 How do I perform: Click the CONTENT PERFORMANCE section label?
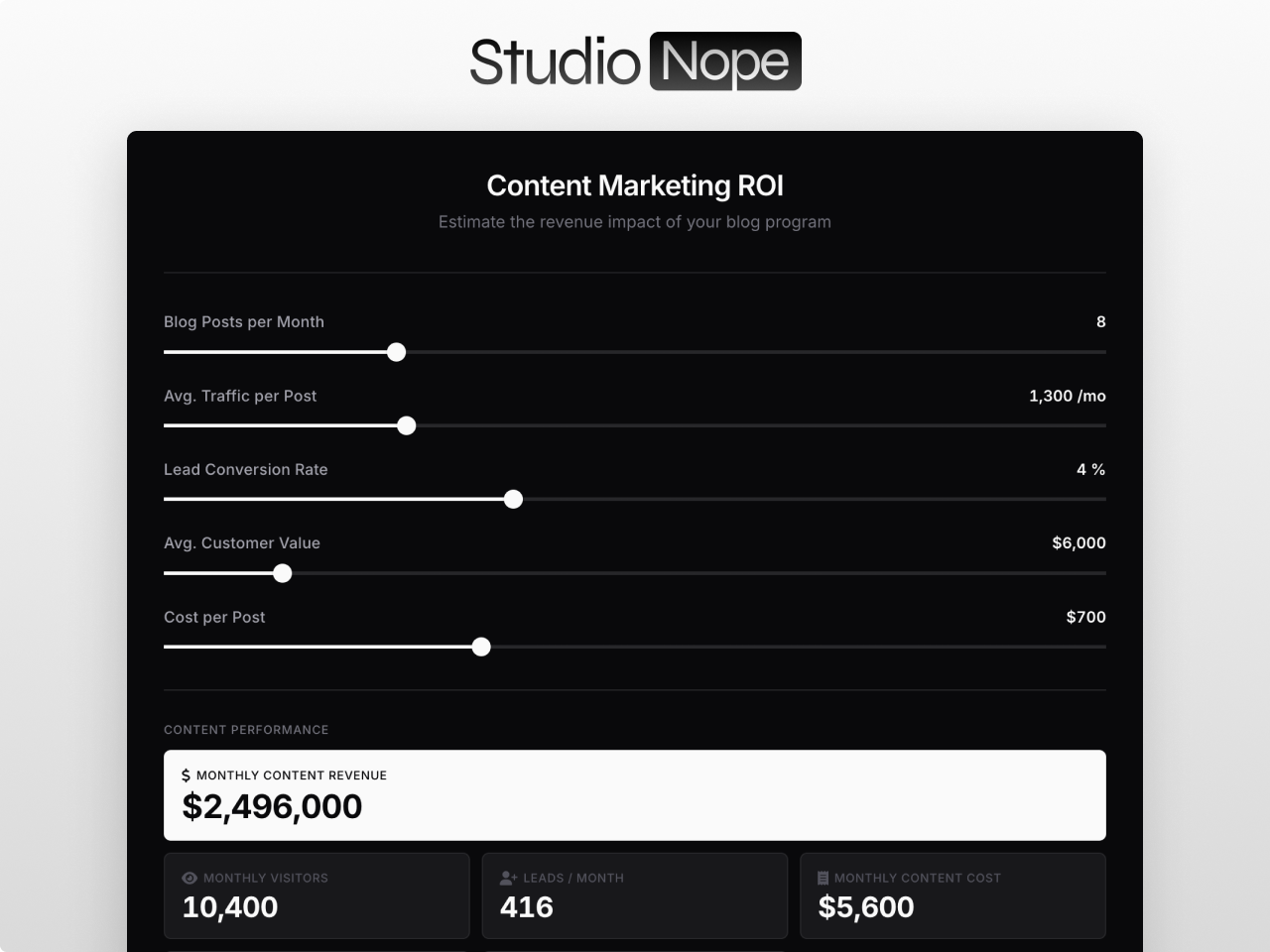(x=246, y=730)
